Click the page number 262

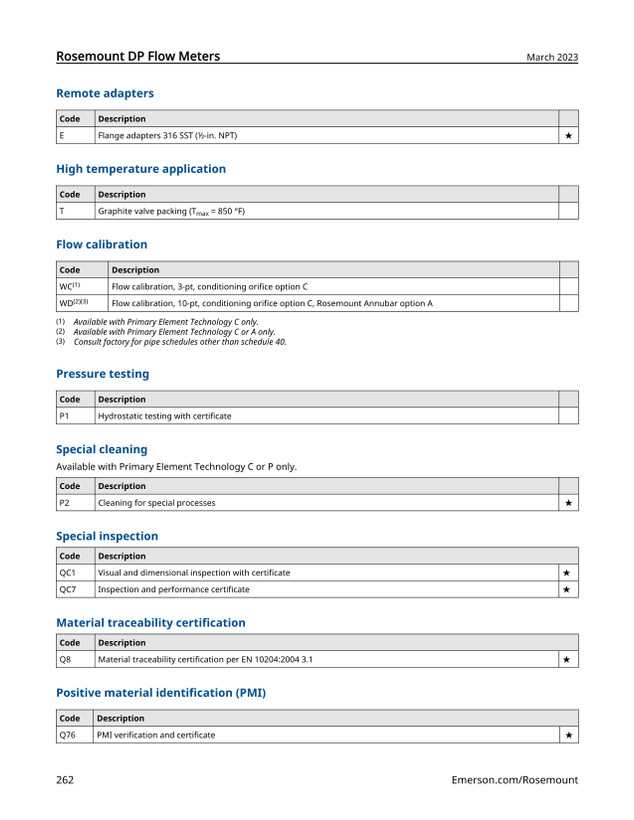[x=65, y=780]
